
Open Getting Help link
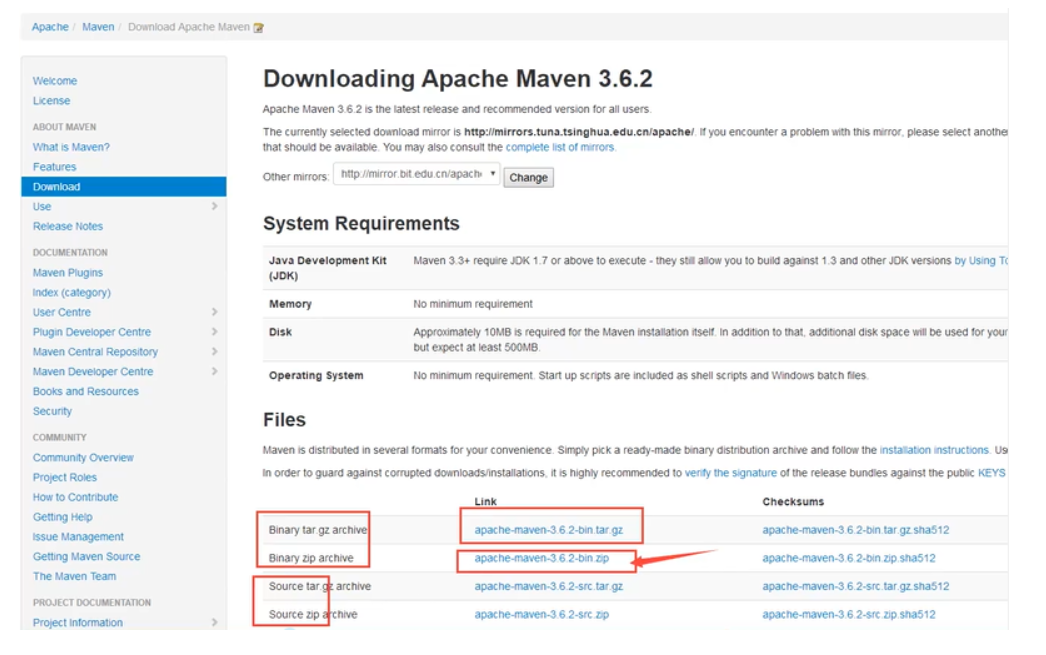click(63, 517)
